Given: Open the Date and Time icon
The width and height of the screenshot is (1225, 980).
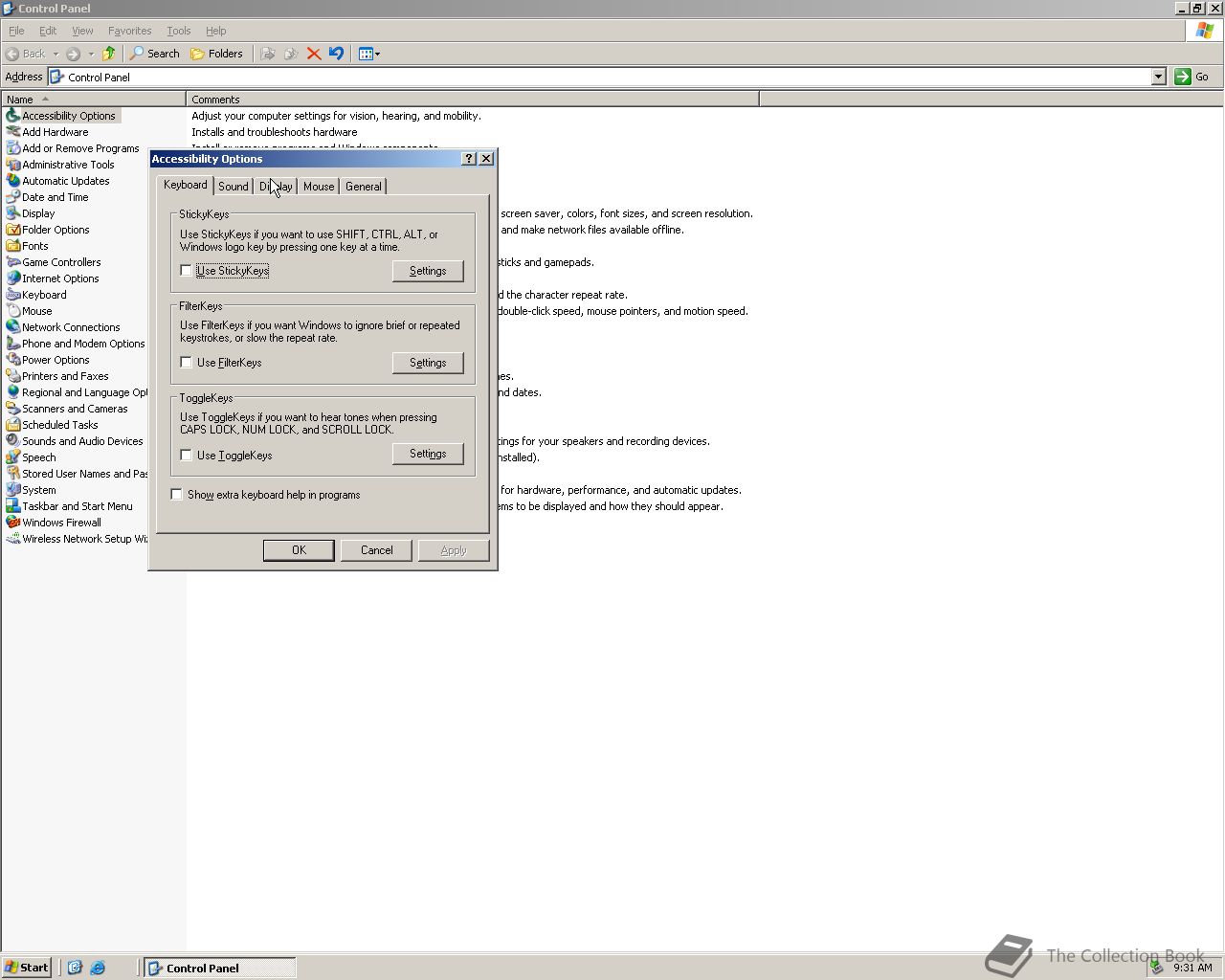Looking at the screenshot, I should click(12, 197).
